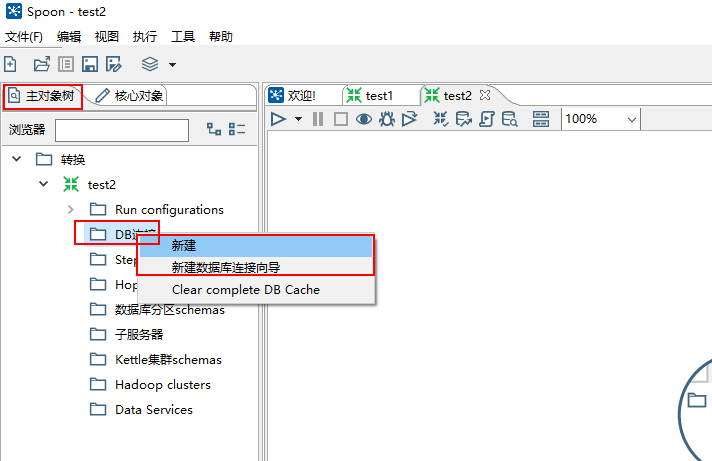This screenshot has height=461, width=712.
Task: Open the 文件(F) menu
Action: pyautogui.click(x=24, y=36)
